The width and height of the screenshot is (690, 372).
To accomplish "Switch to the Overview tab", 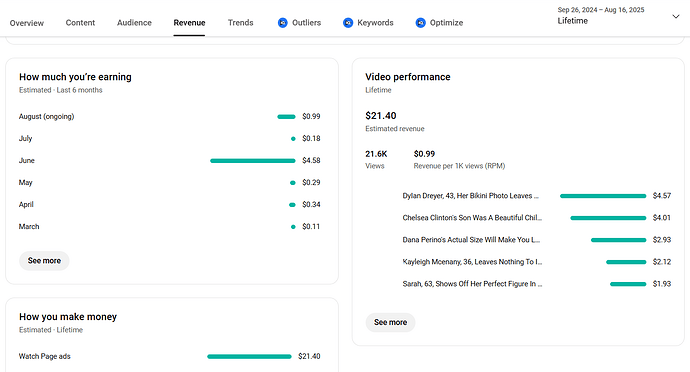I will tap(27, 23).
